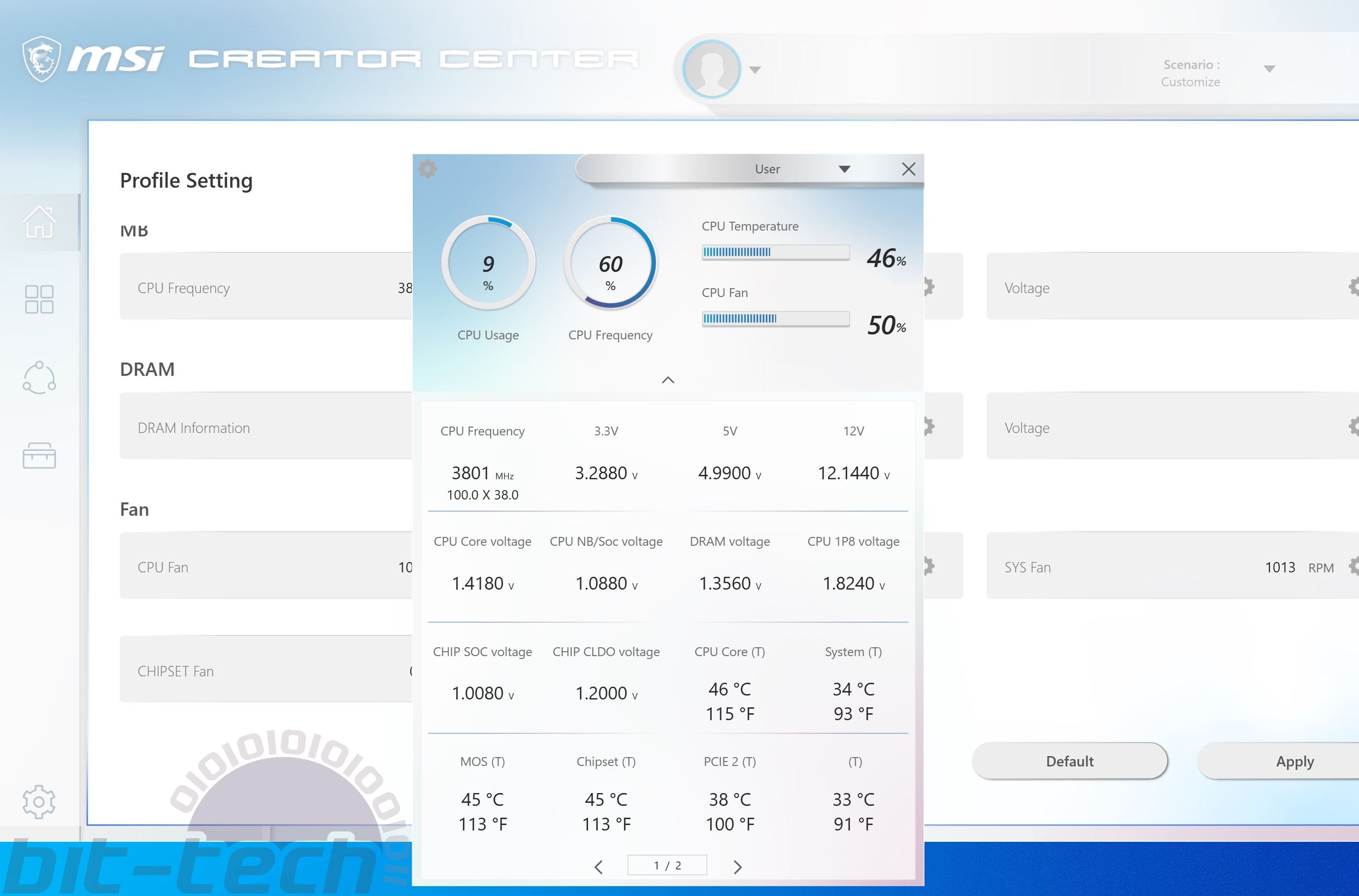Select the CHIPSET Fan row
1359x896 pixels.
pos(265,669)
